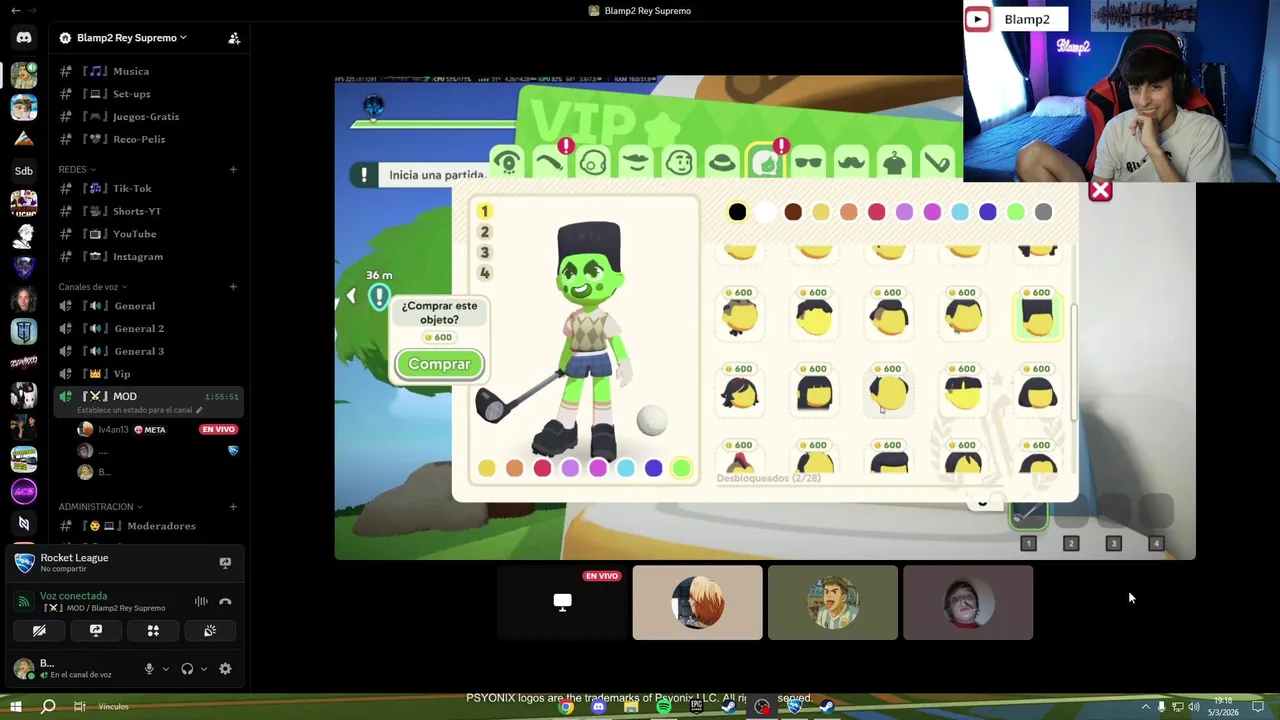The height and width of the screenshot is (720, 1280).
Task: Expand the headphones output options arrow
Action: click(204, 669)
